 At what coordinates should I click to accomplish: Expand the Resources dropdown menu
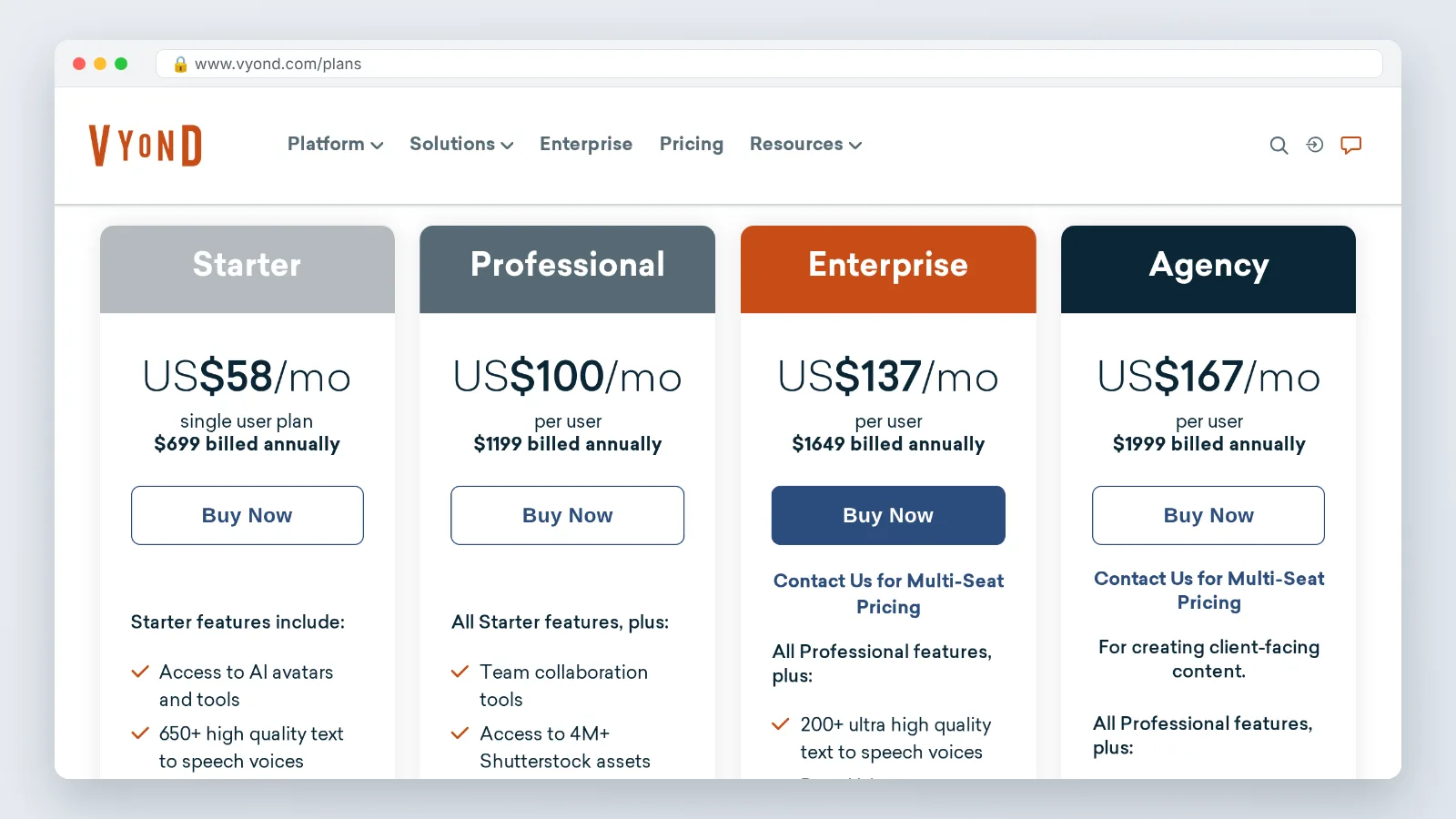[805, 144]
